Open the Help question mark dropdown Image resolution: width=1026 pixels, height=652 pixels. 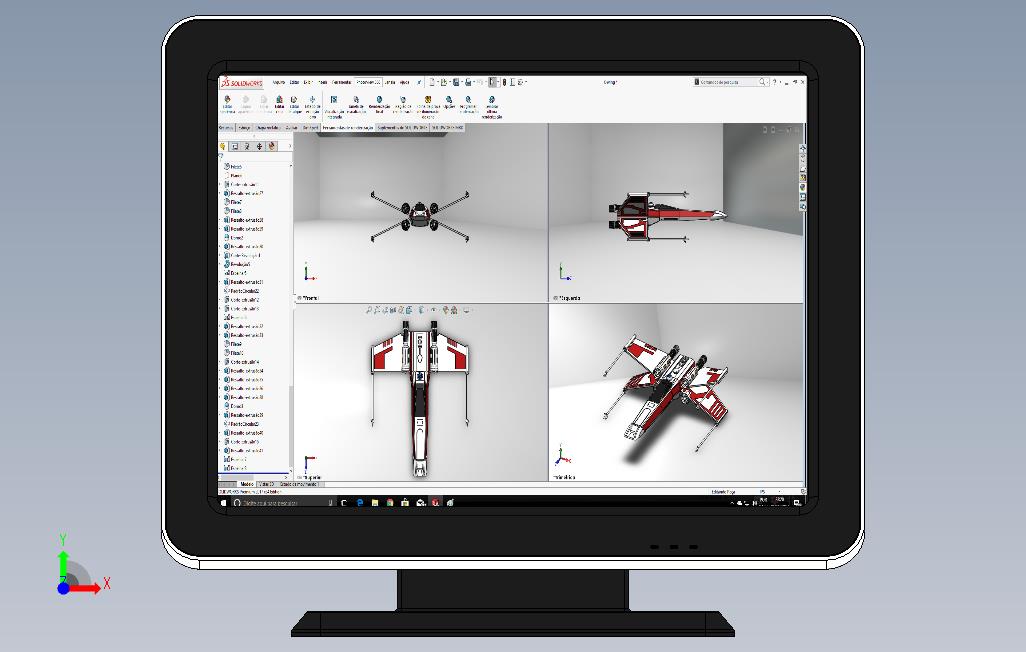(x=781, y=82)
